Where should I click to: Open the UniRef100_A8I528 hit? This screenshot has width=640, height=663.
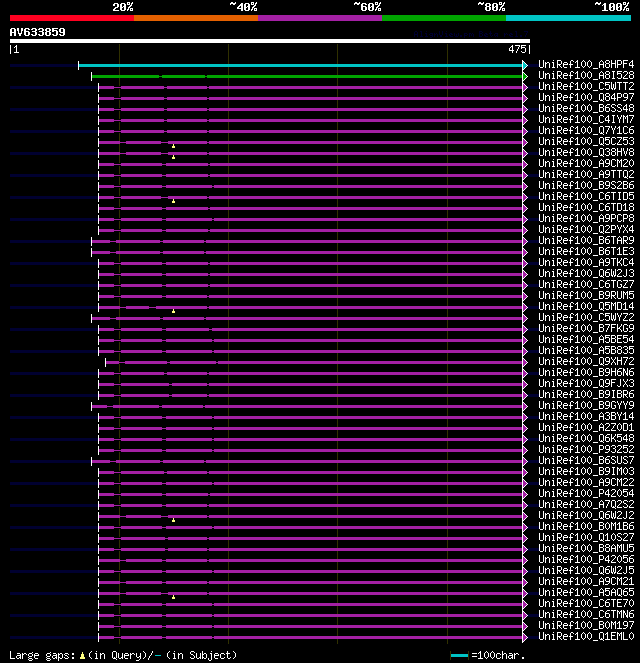[586, 75]
